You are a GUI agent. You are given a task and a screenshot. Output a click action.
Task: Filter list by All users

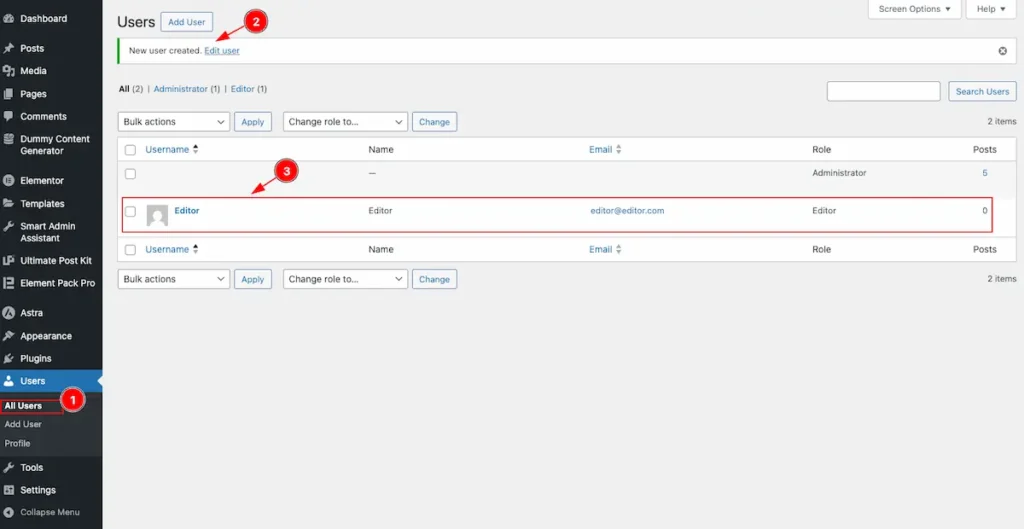(x=124, y=89)
